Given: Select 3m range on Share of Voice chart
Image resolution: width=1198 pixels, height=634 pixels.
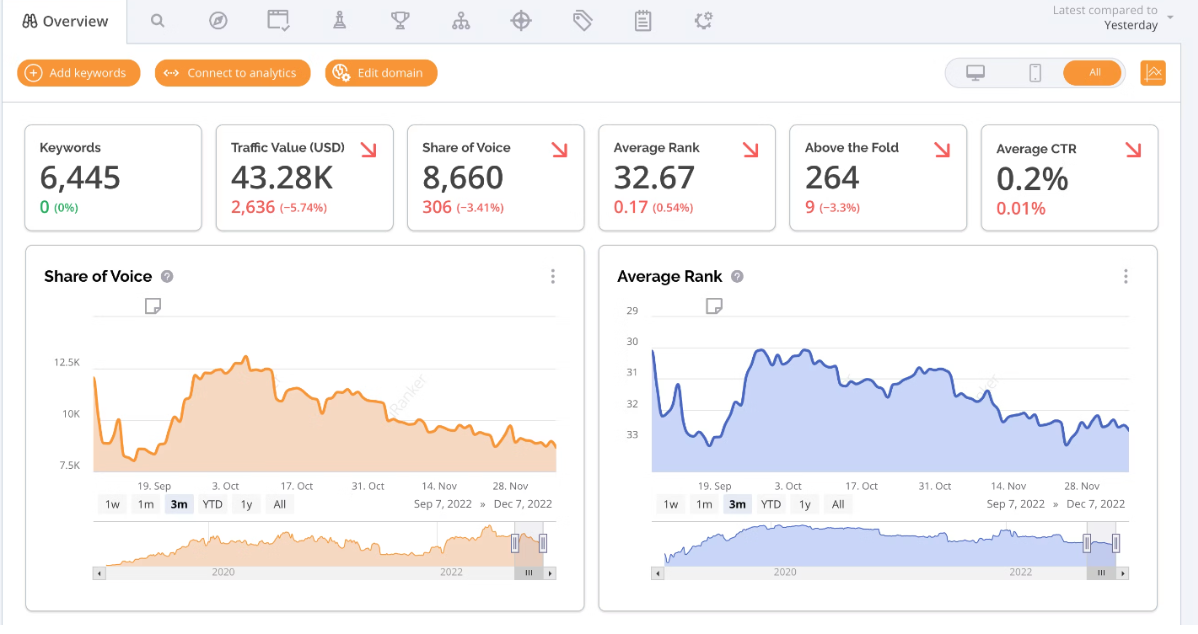Looking at the screenshot, I should 179,504.
